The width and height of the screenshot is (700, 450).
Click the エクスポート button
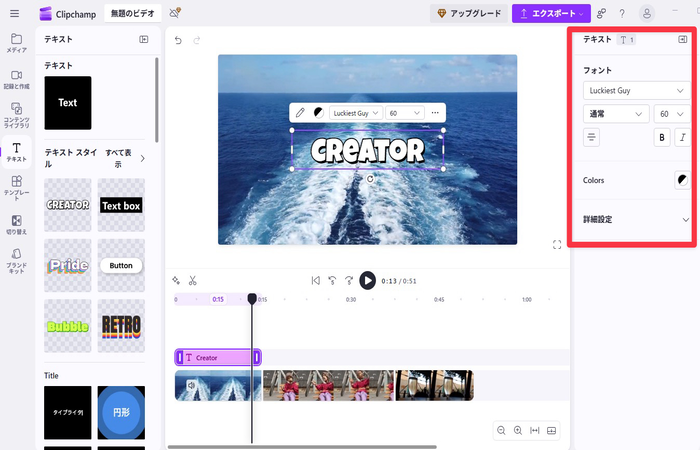551,13
